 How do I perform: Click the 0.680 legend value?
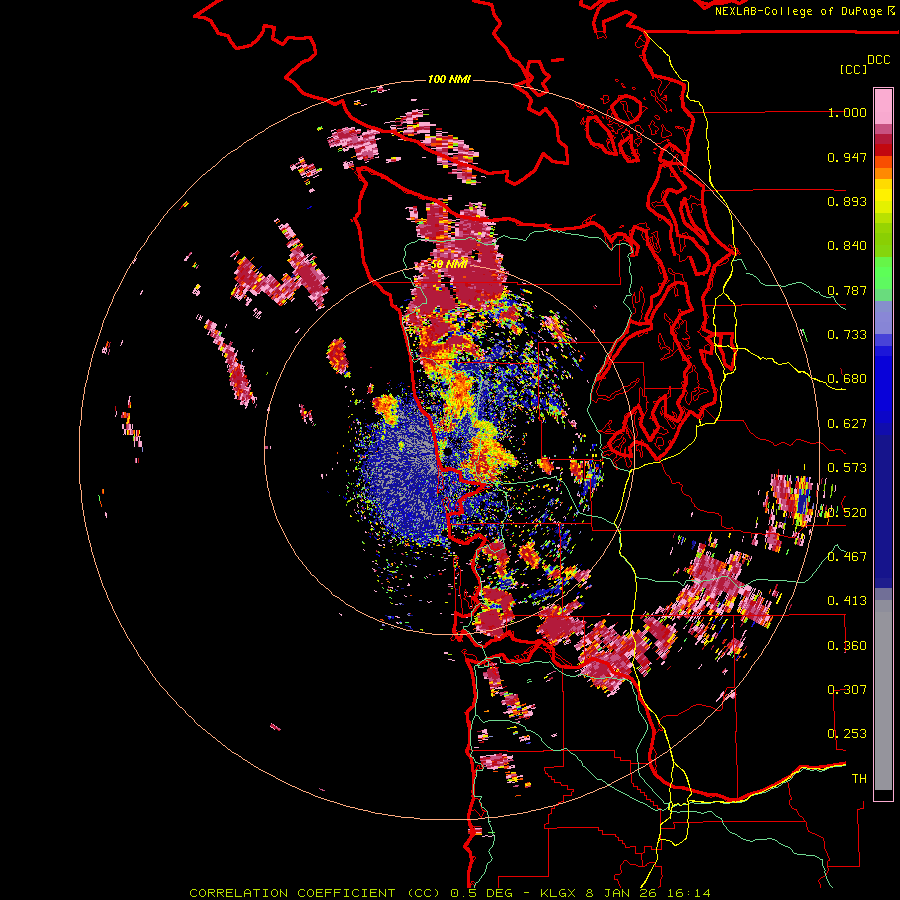tap(847, 379)
